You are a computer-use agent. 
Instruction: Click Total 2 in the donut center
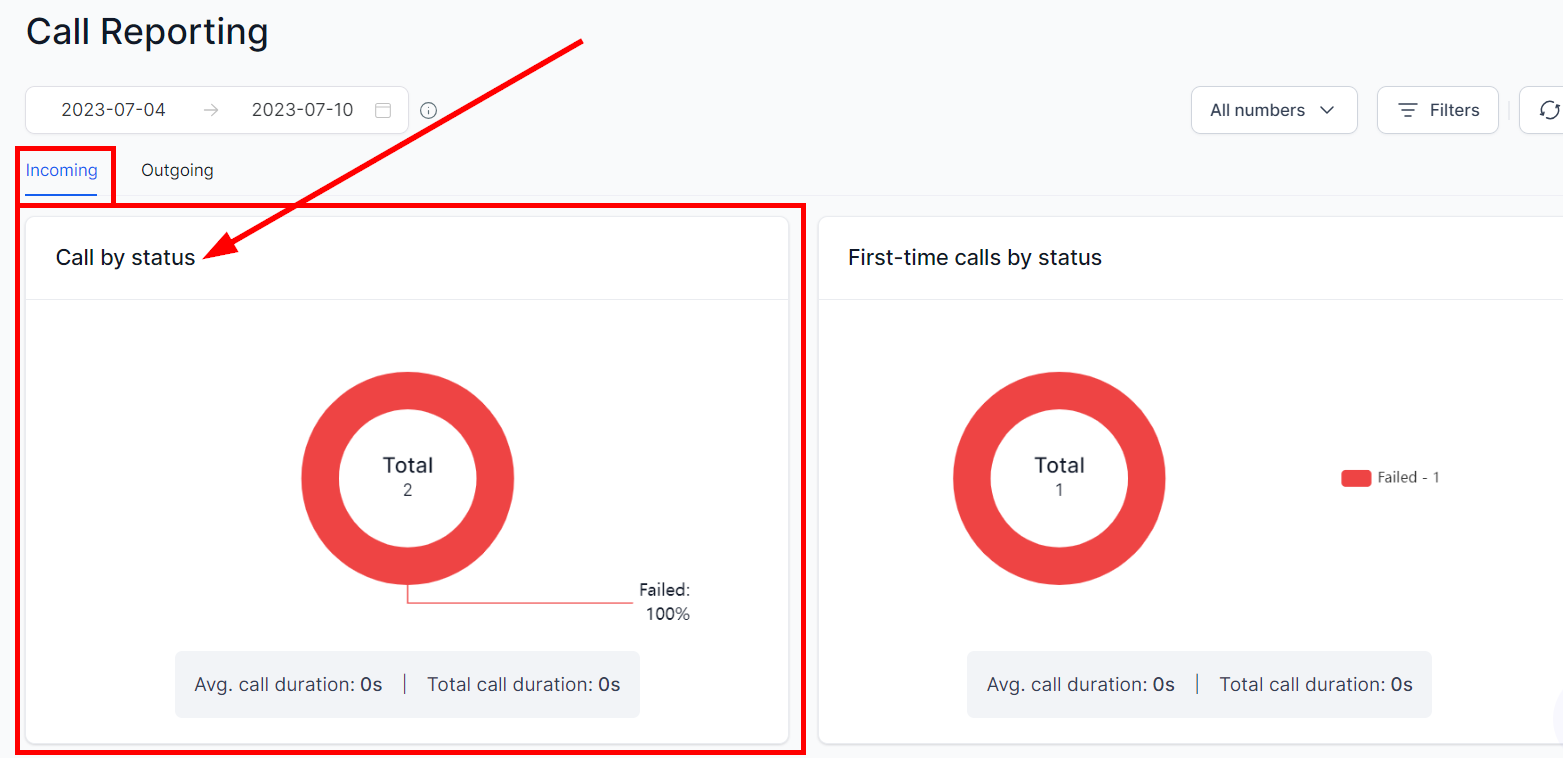pyautogui.click(x=408, y=477)
